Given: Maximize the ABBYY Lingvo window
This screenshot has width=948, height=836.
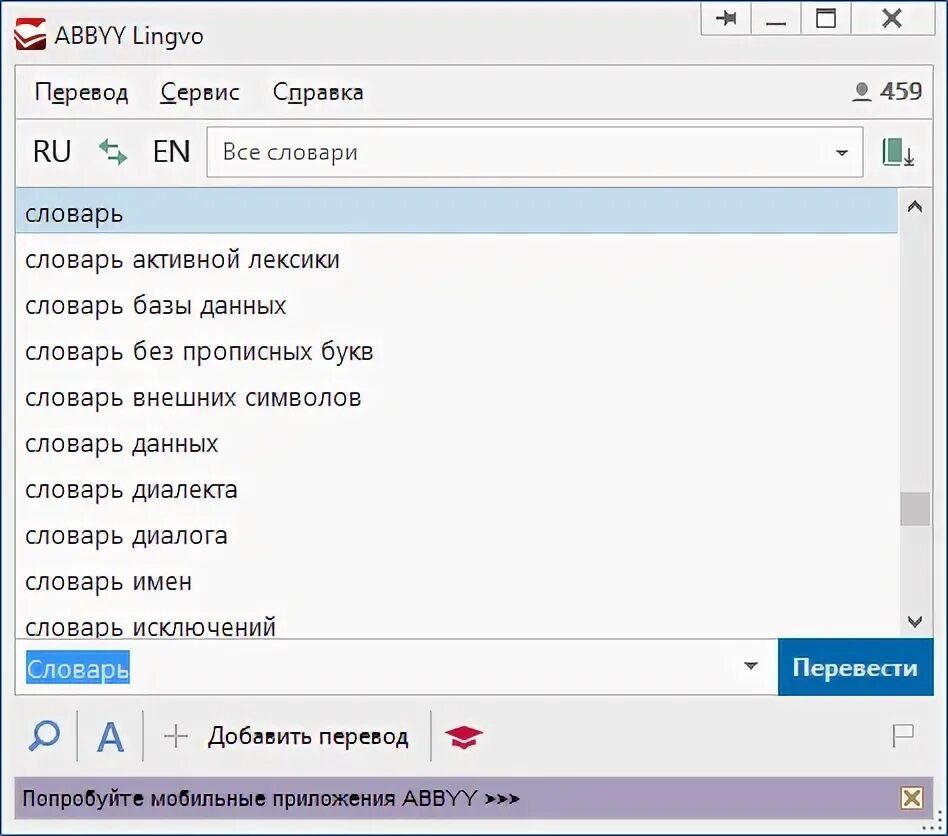Looking at the screenshot, I should (826, 18).
